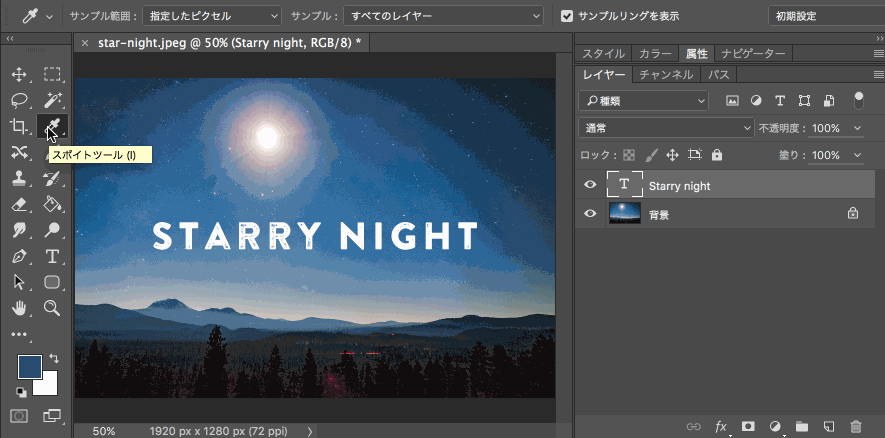
Task: Select the Rectangular Marquee tool
Action: [x=52, y=75]
